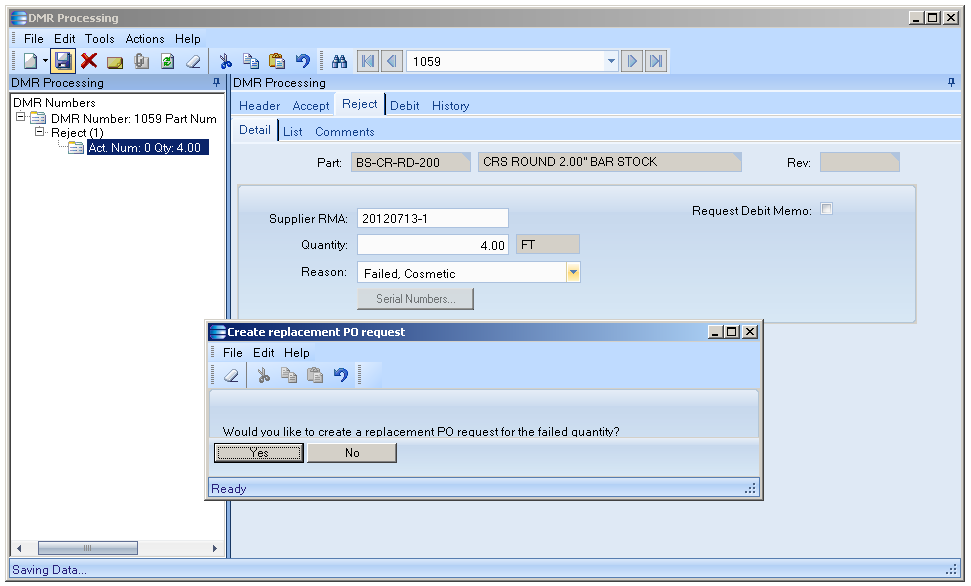Select the Detail sub-tab
971x586 pixels.
point(255,130)
